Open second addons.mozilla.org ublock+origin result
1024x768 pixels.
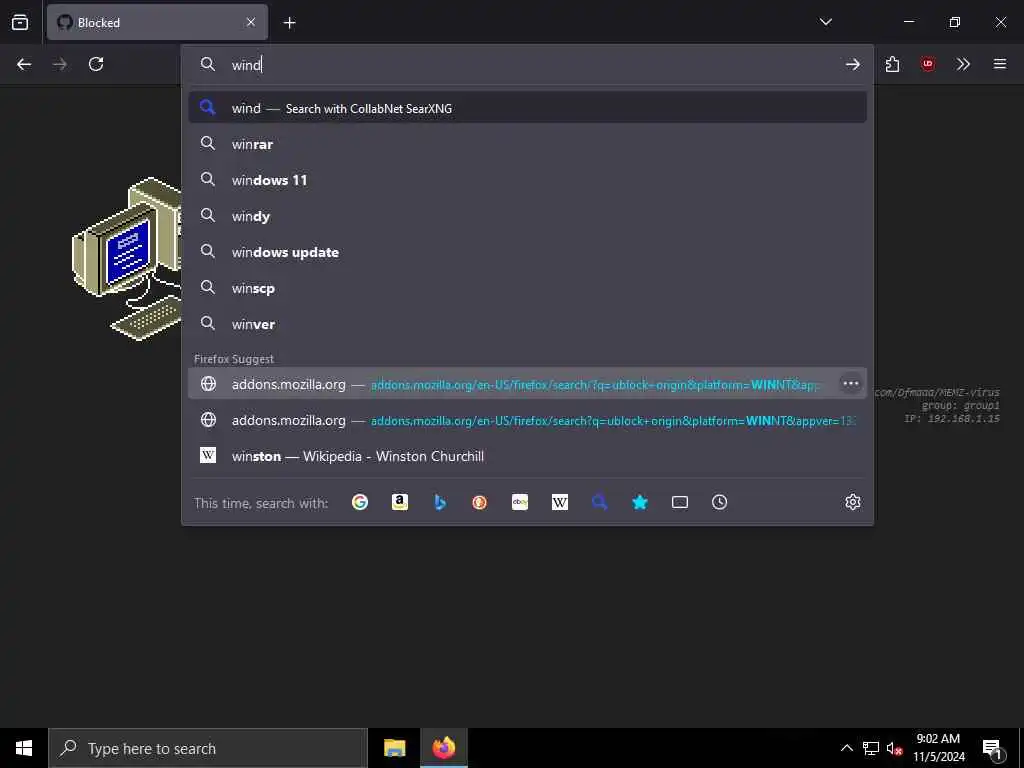click(528, 420)
